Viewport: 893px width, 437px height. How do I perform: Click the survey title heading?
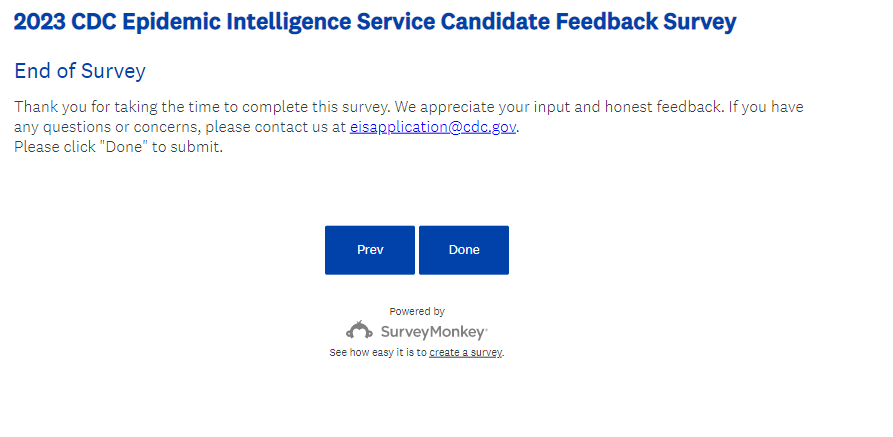(375, 22)
